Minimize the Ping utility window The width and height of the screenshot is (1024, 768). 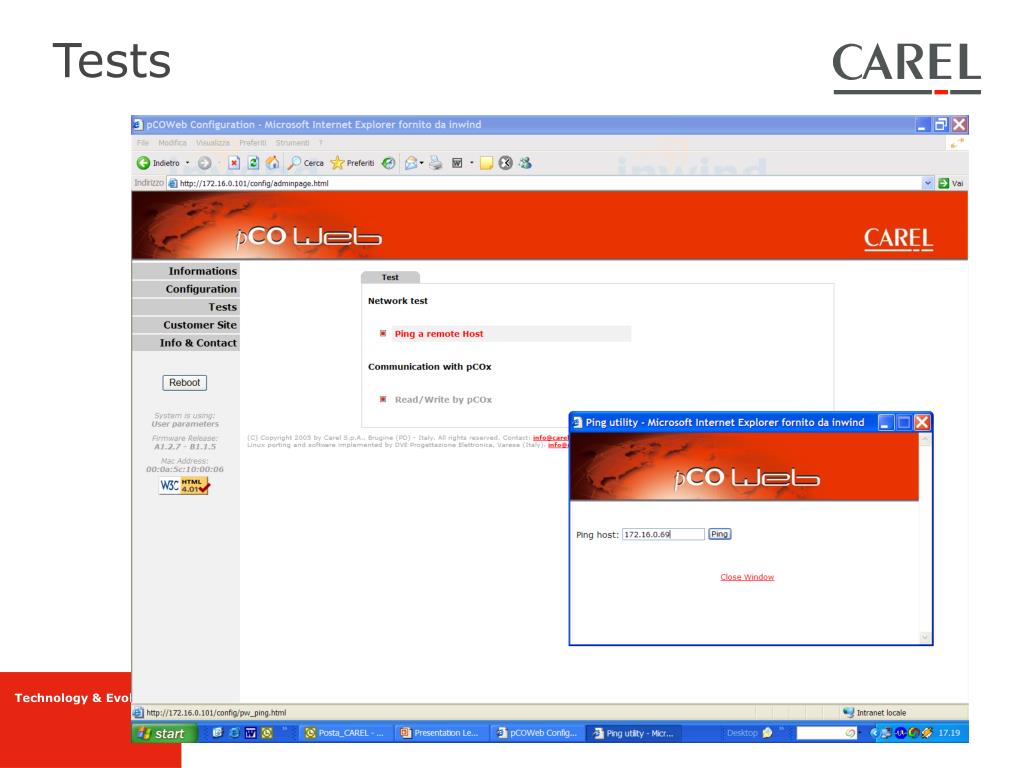click(886, 423)
